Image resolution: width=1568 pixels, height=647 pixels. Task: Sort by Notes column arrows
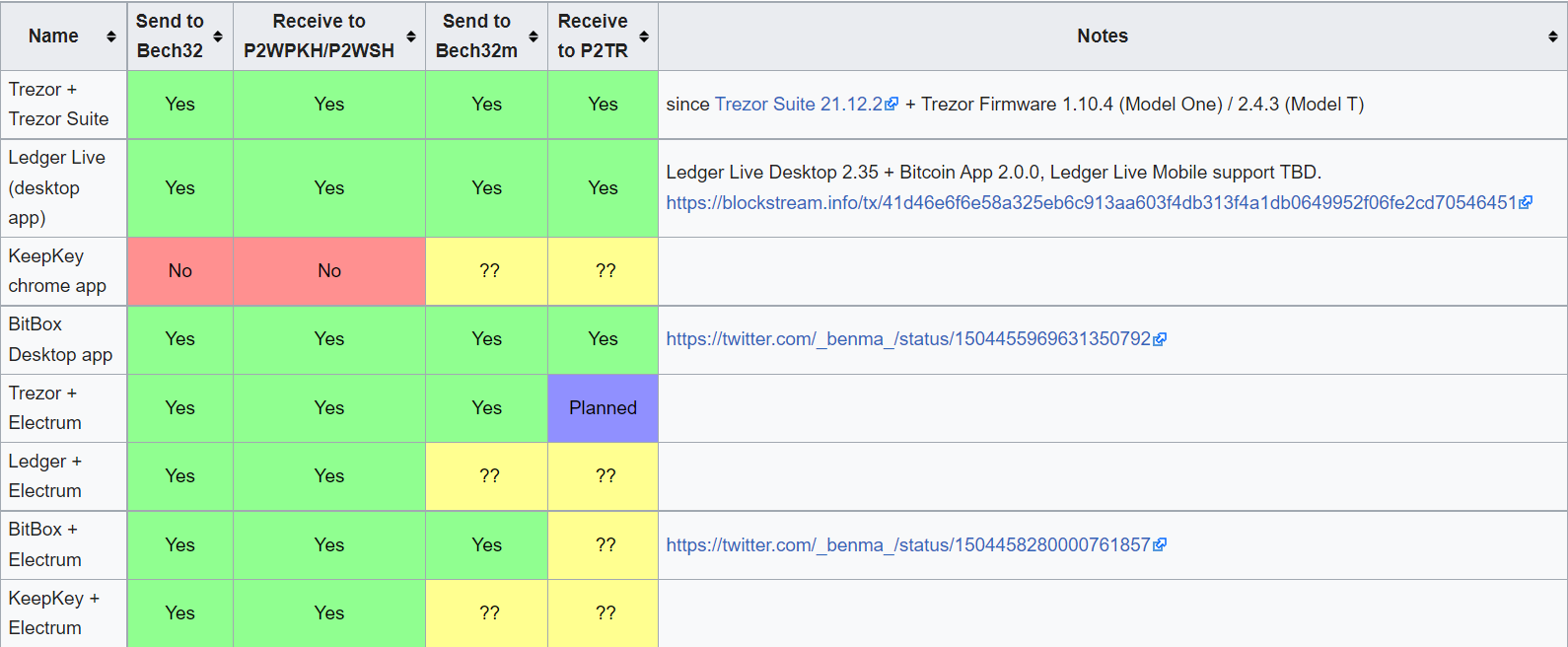pyautogui.click(x=1553, y=36)
